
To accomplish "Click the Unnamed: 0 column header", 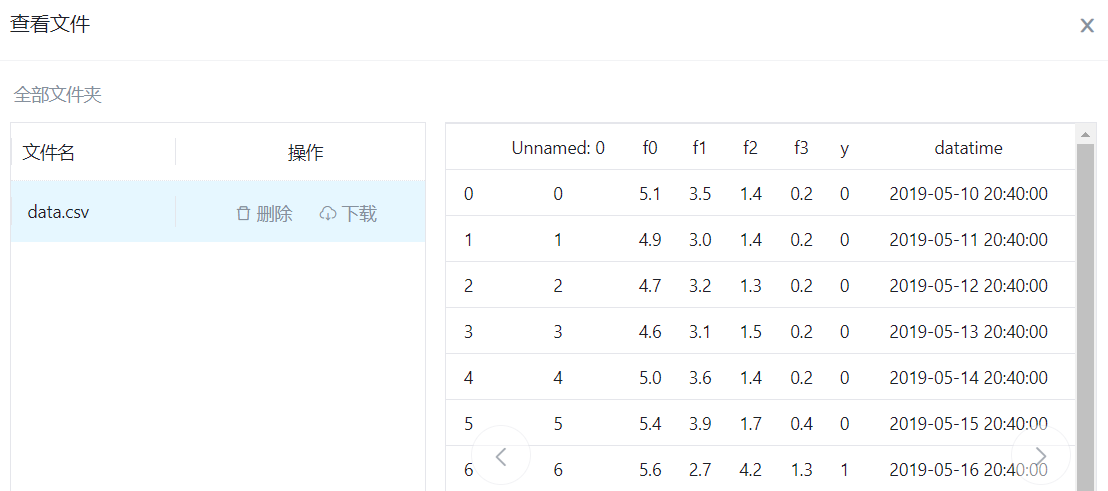I will 558,148.
